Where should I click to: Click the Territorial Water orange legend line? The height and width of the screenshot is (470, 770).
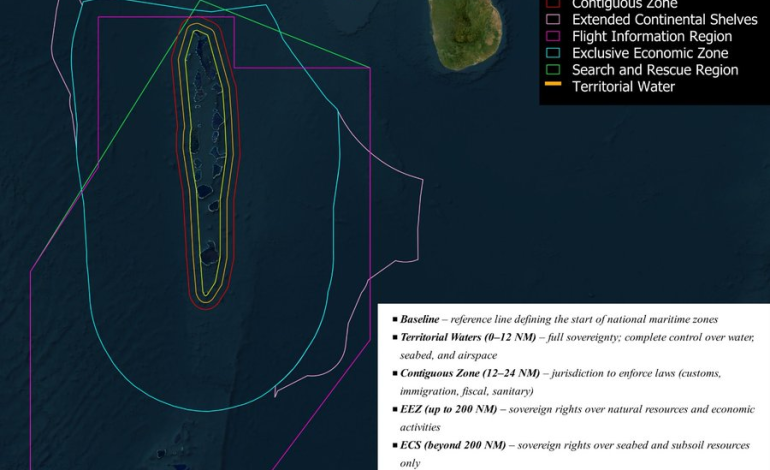[553, 84]
